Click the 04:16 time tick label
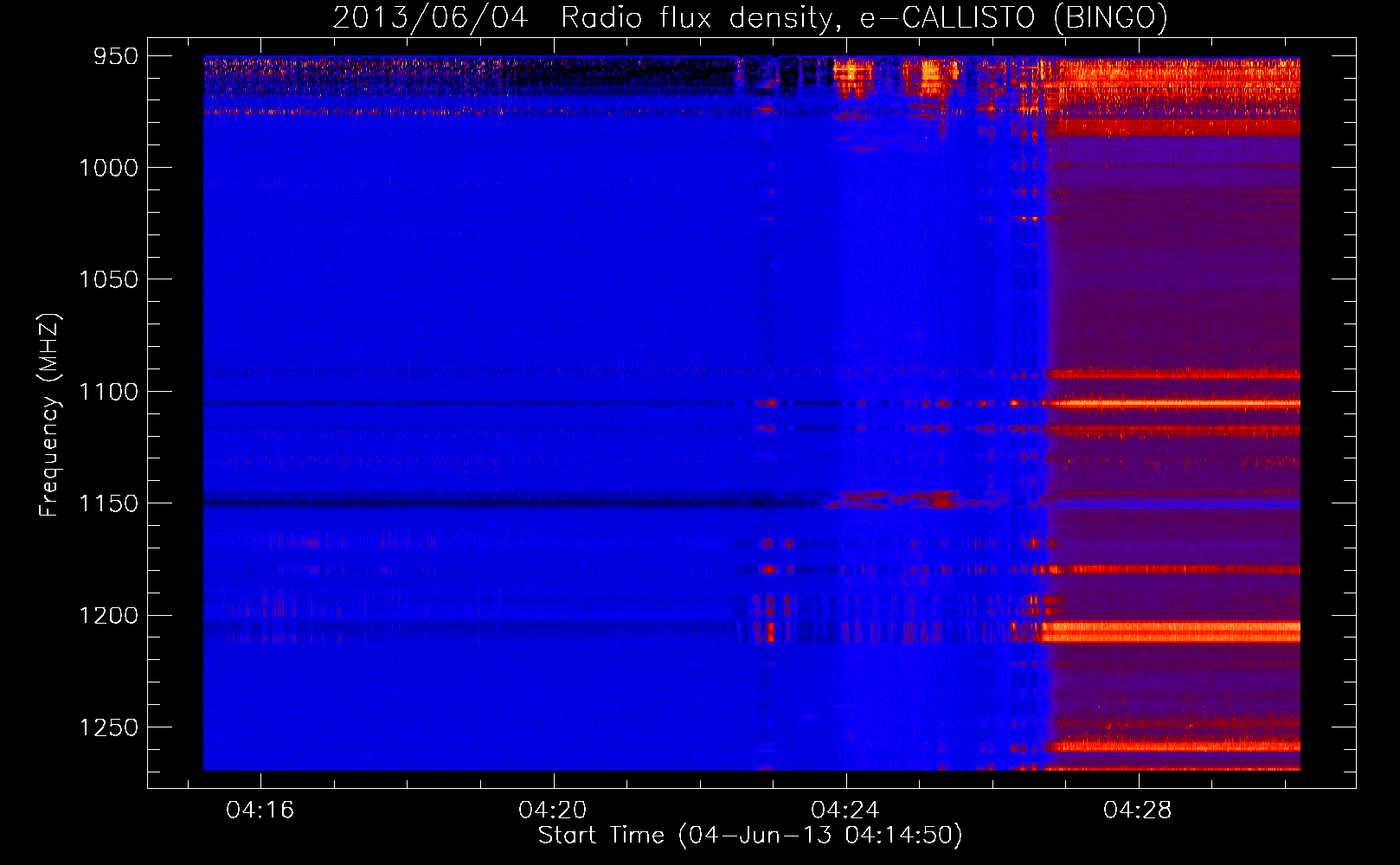This screenshot has width=1400, height=865. pos(260,810)
